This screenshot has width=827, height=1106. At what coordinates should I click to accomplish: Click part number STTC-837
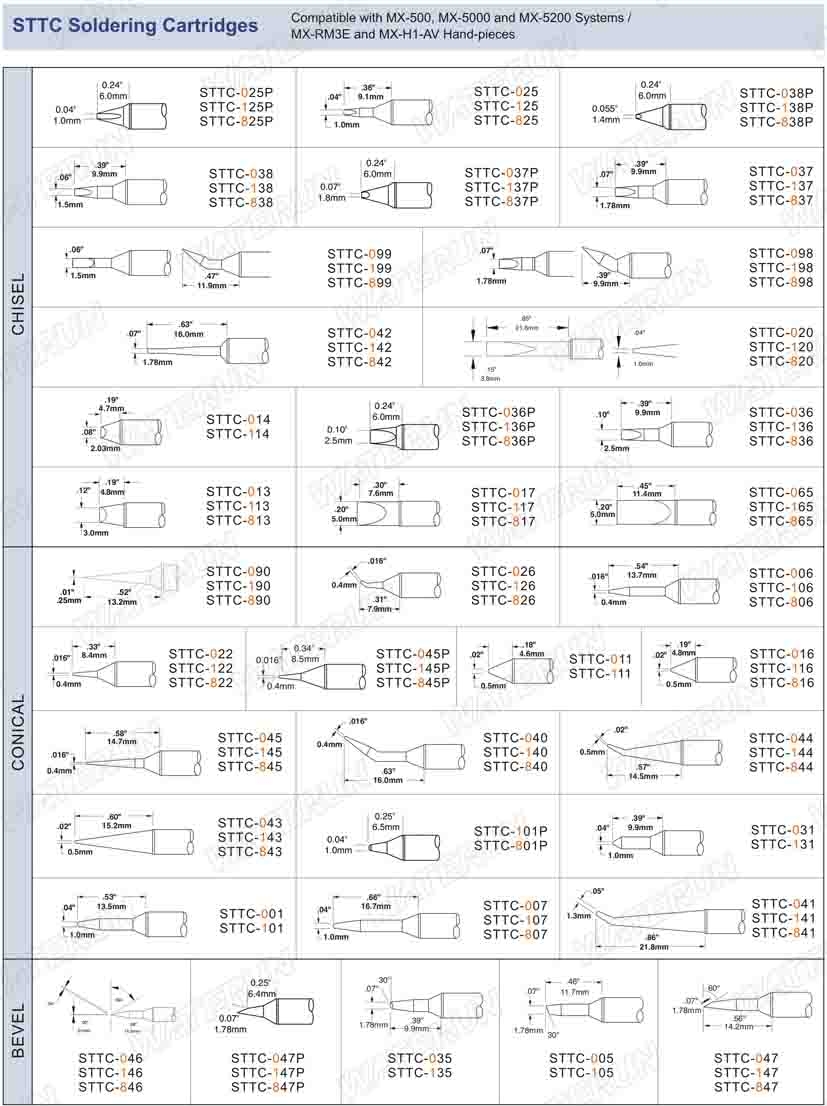(x=781, y=200)
